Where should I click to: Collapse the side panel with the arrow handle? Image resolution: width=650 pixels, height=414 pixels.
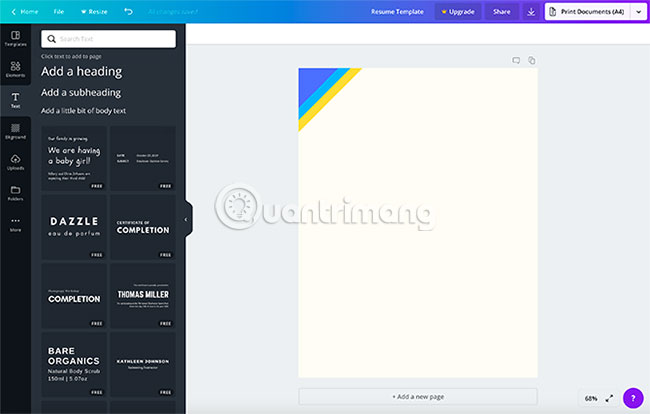click(187, 219)
